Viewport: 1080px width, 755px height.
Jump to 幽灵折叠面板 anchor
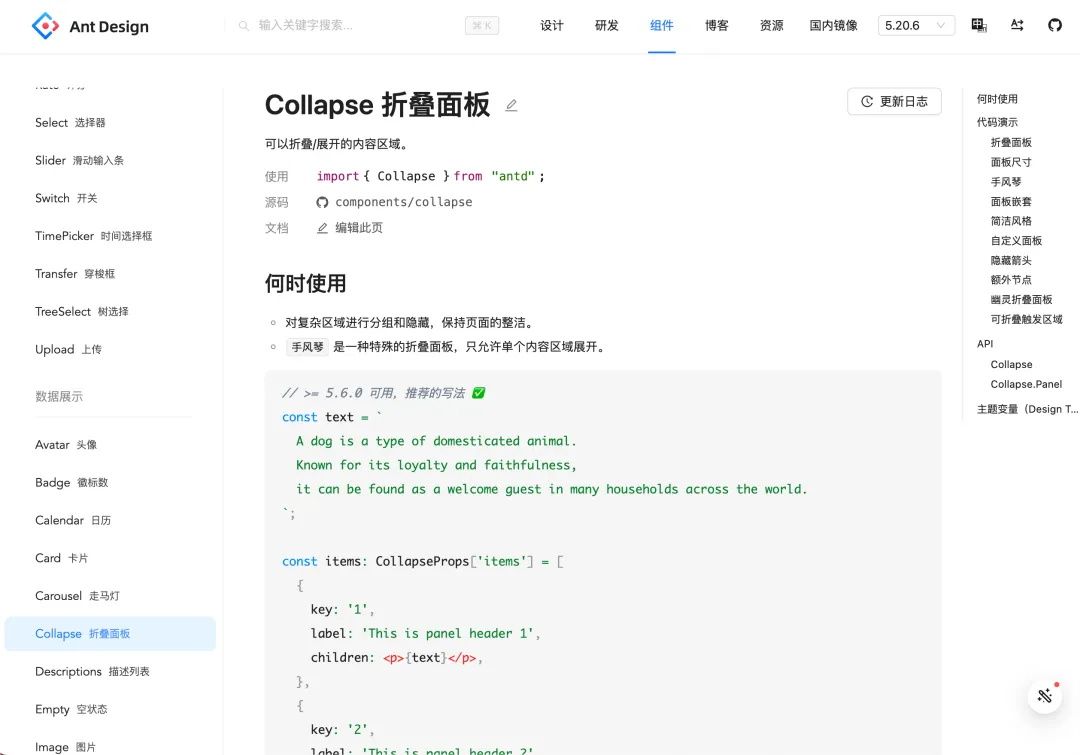(x=1021, y=300)
